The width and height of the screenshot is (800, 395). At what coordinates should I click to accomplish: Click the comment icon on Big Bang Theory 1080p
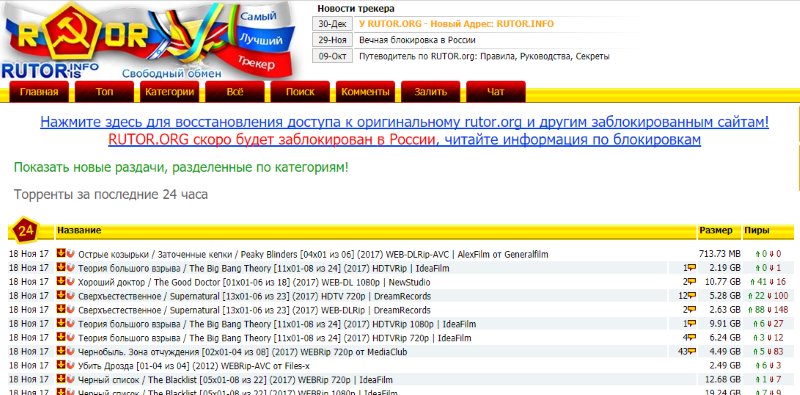pos(692,324)
